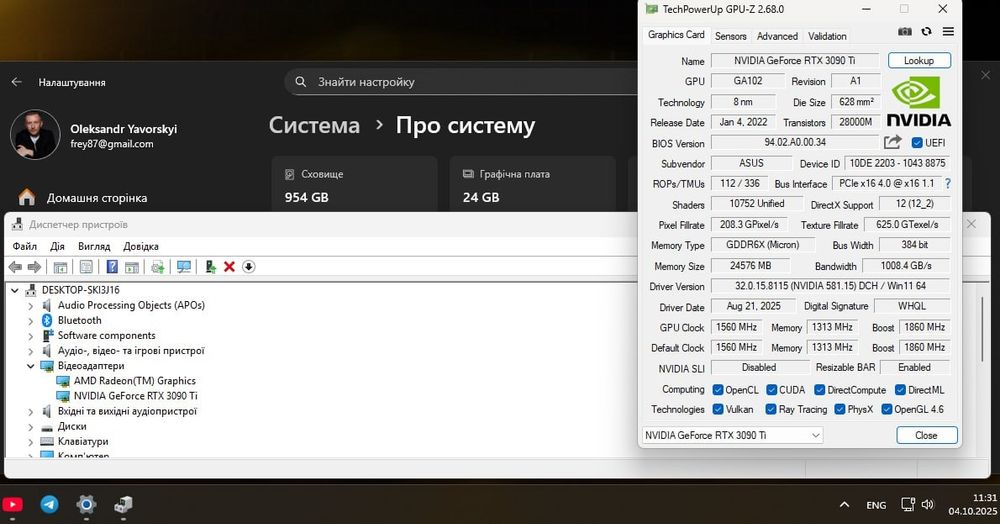
Task: Click the Settings back arrow
Action: coord(17,82)
